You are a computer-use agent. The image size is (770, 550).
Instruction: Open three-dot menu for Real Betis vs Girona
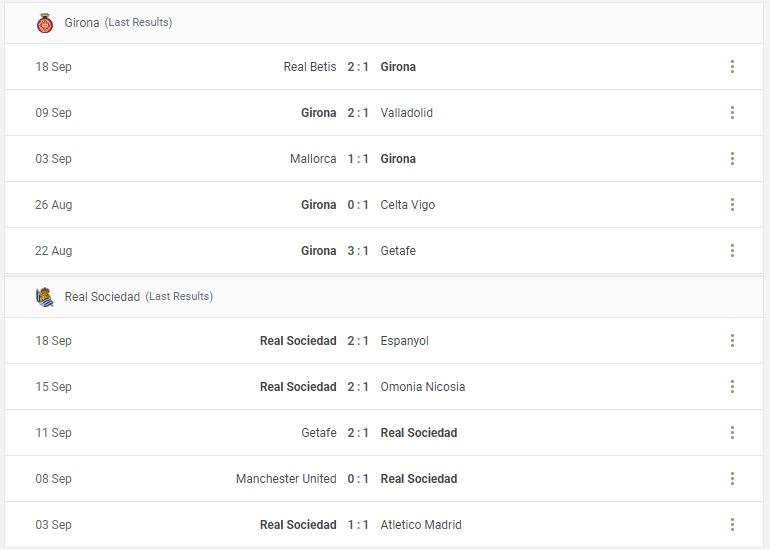coord(732,67)
